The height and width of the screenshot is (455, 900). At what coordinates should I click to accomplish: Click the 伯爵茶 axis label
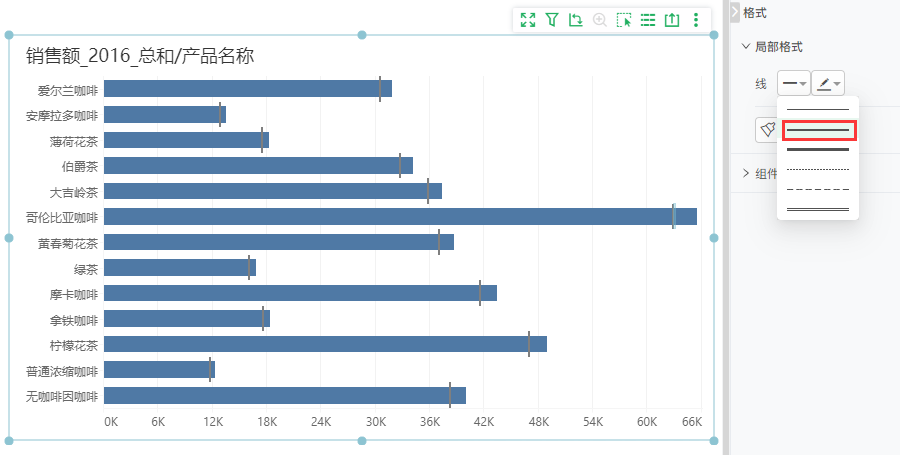click(80, 166)
